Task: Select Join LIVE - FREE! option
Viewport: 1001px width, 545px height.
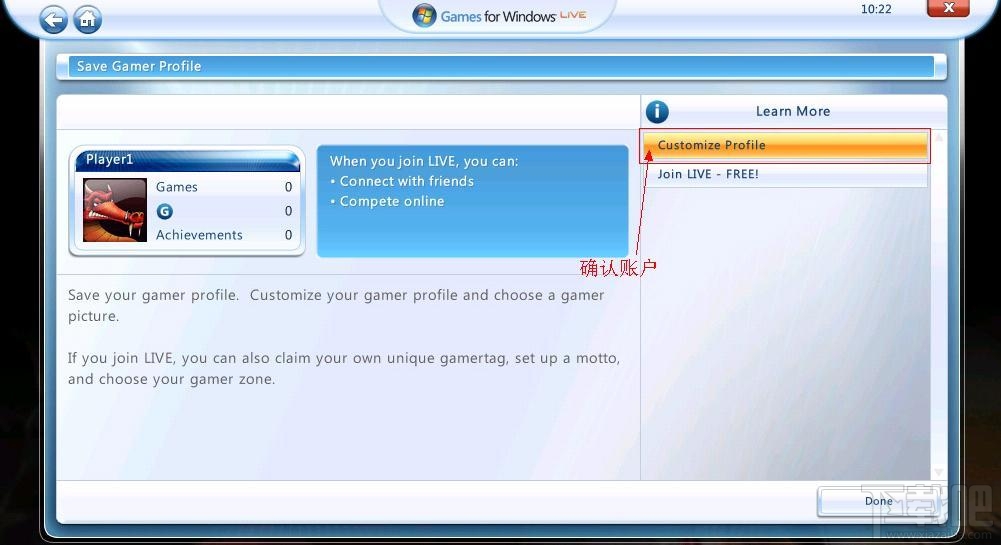Action: pos(785,174)
